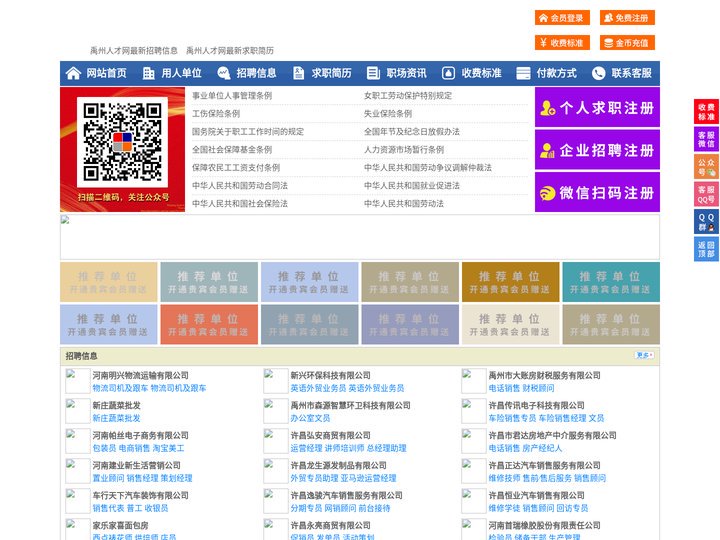Open 许昌传讯电子科技有限公司 listing
The image size is (720, 540).
tap(536, 405)
